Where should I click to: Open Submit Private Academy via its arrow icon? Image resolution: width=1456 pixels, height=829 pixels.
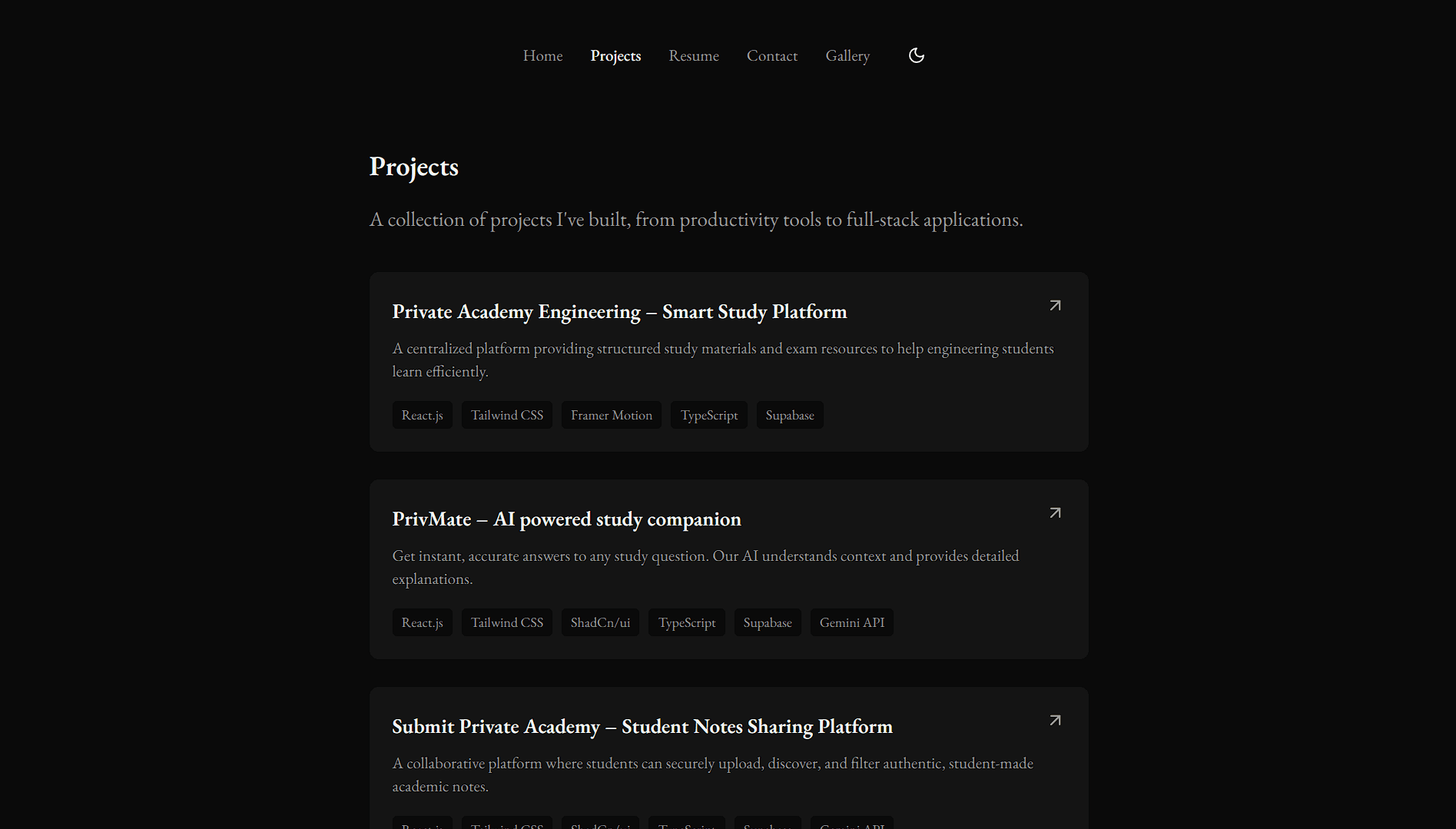pos(1055,720)
